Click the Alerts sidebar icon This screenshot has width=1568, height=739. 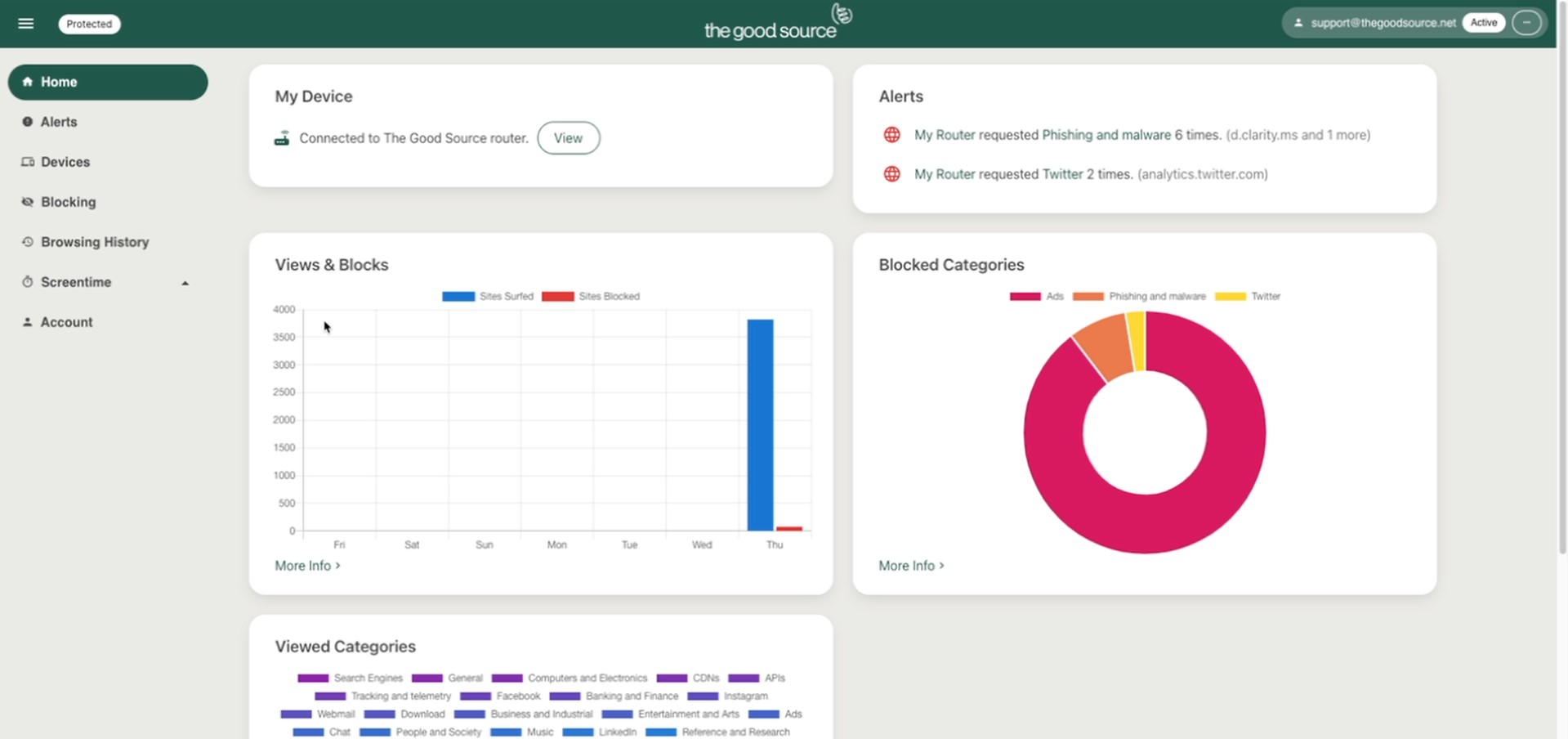(x=28, y=122)
